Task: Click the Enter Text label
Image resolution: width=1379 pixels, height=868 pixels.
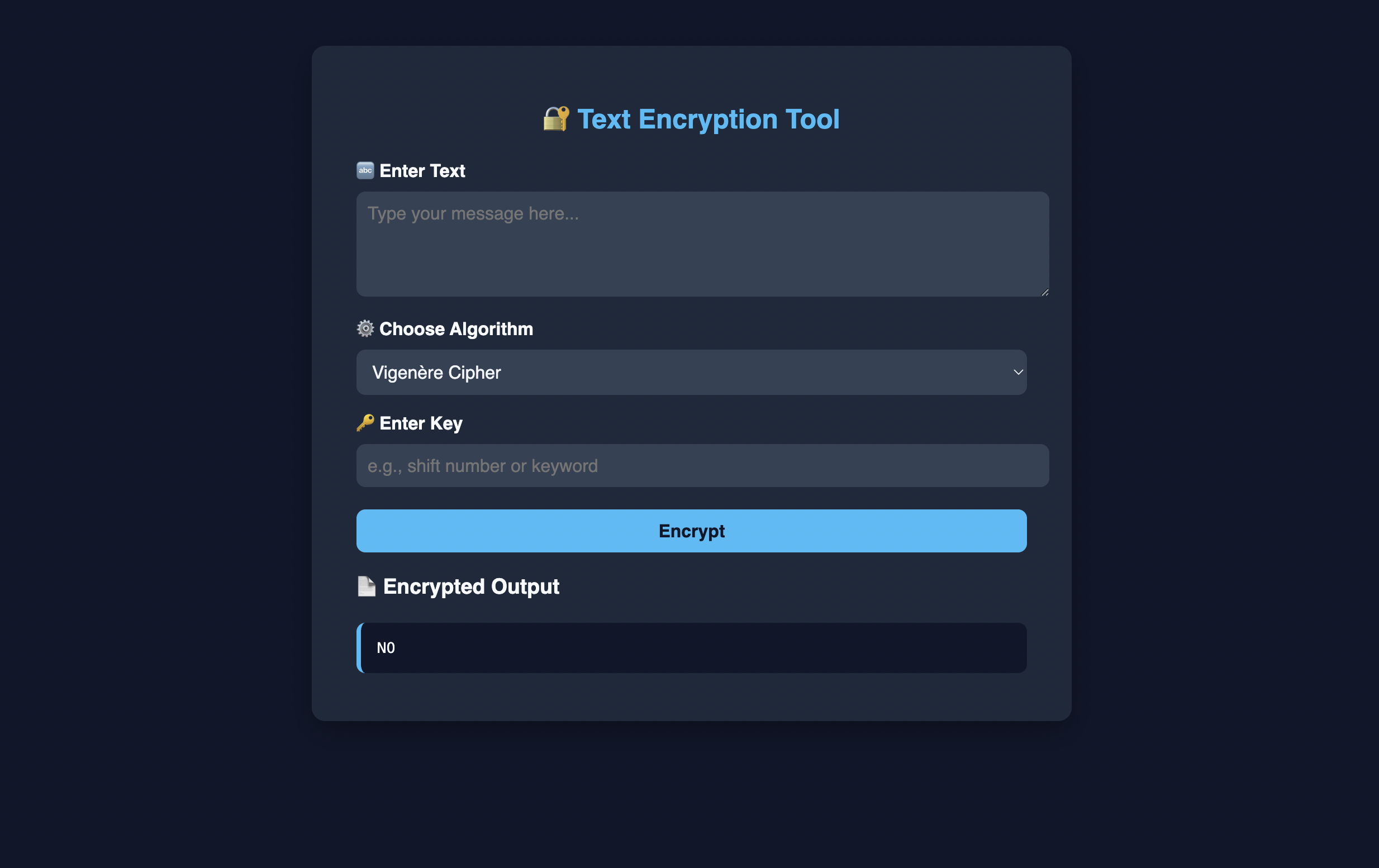Action: [422, 171]
